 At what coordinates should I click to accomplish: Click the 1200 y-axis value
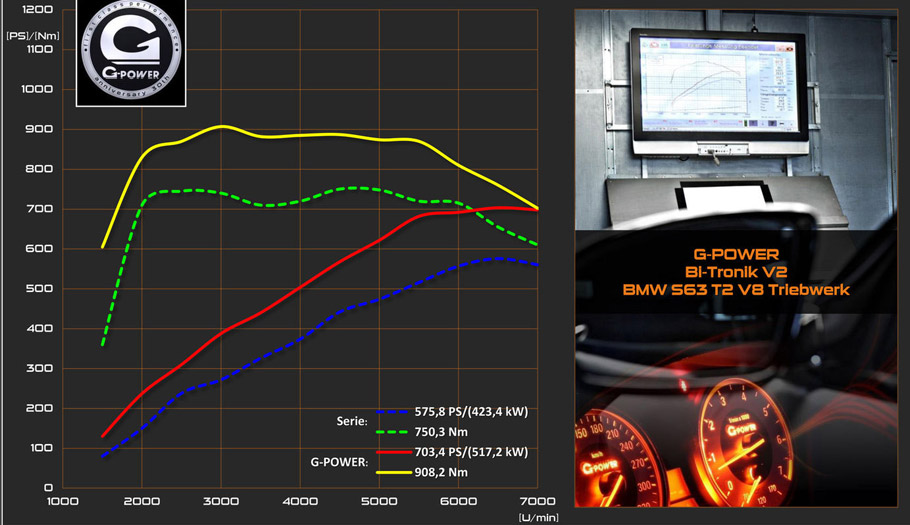coord(37,9)
